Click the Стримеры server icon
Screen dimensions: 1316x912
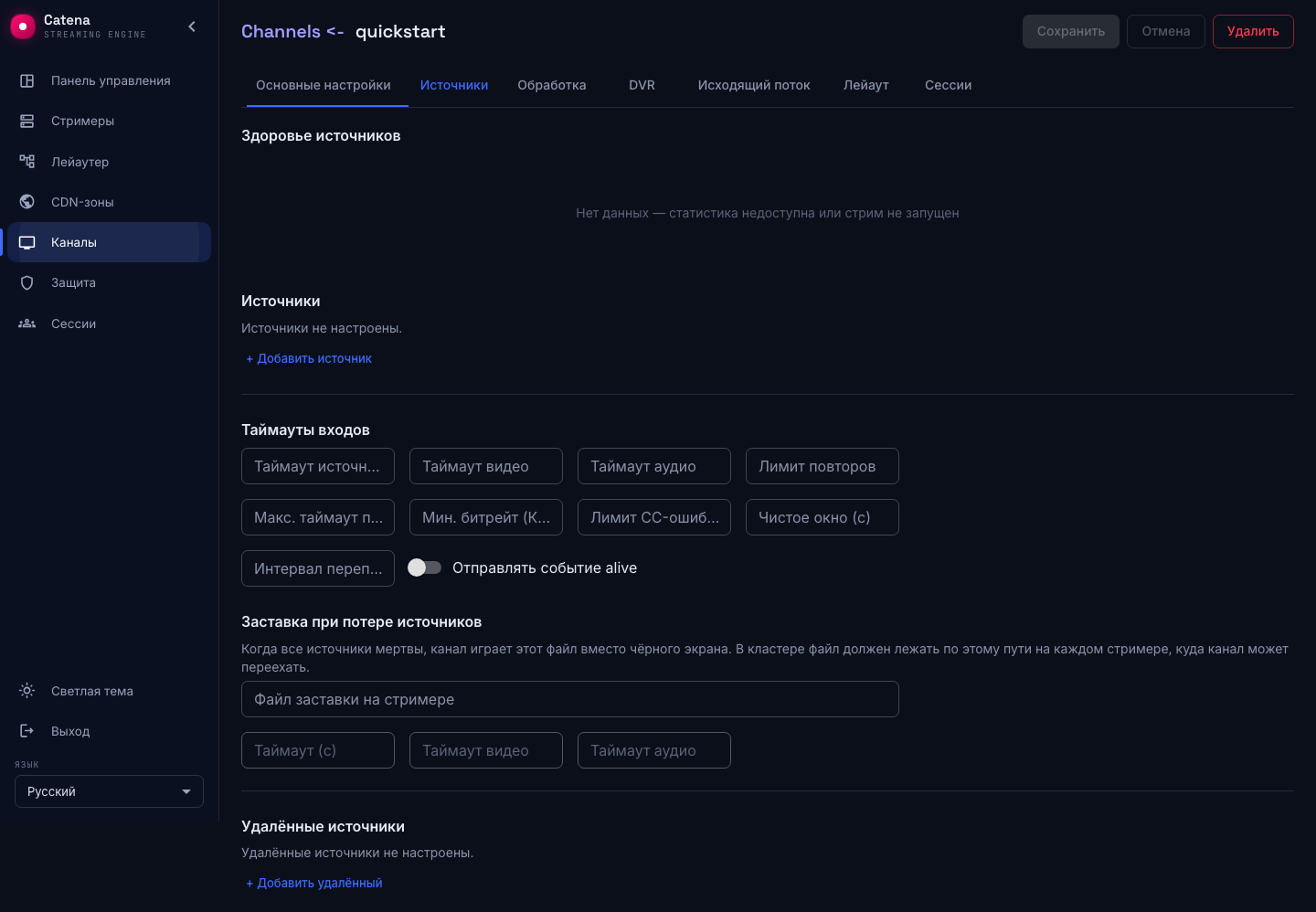pyautogui.click(x=27, y=121)
